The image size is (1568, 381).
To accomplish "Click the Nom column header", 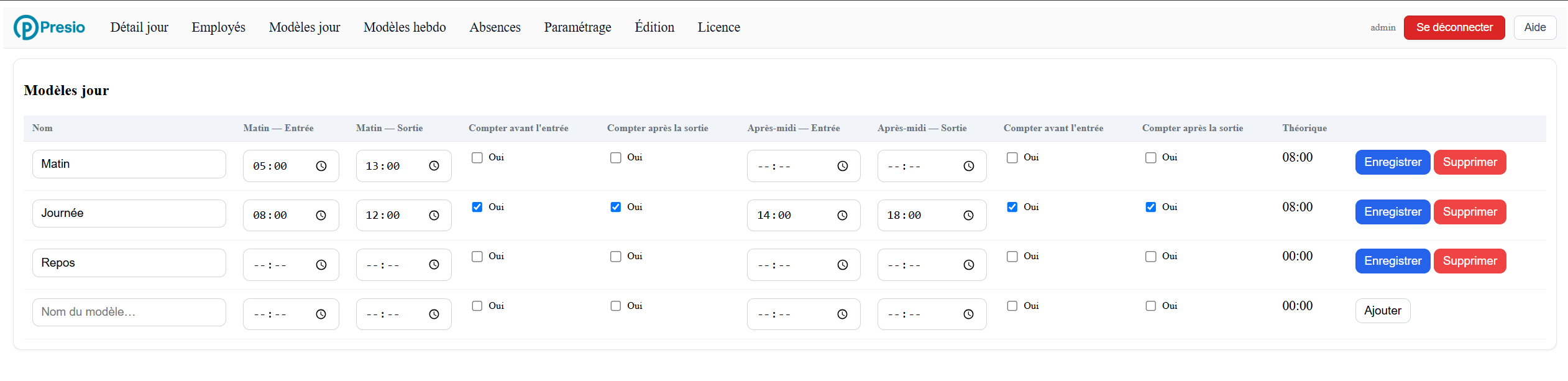I will tap(42, 128).
